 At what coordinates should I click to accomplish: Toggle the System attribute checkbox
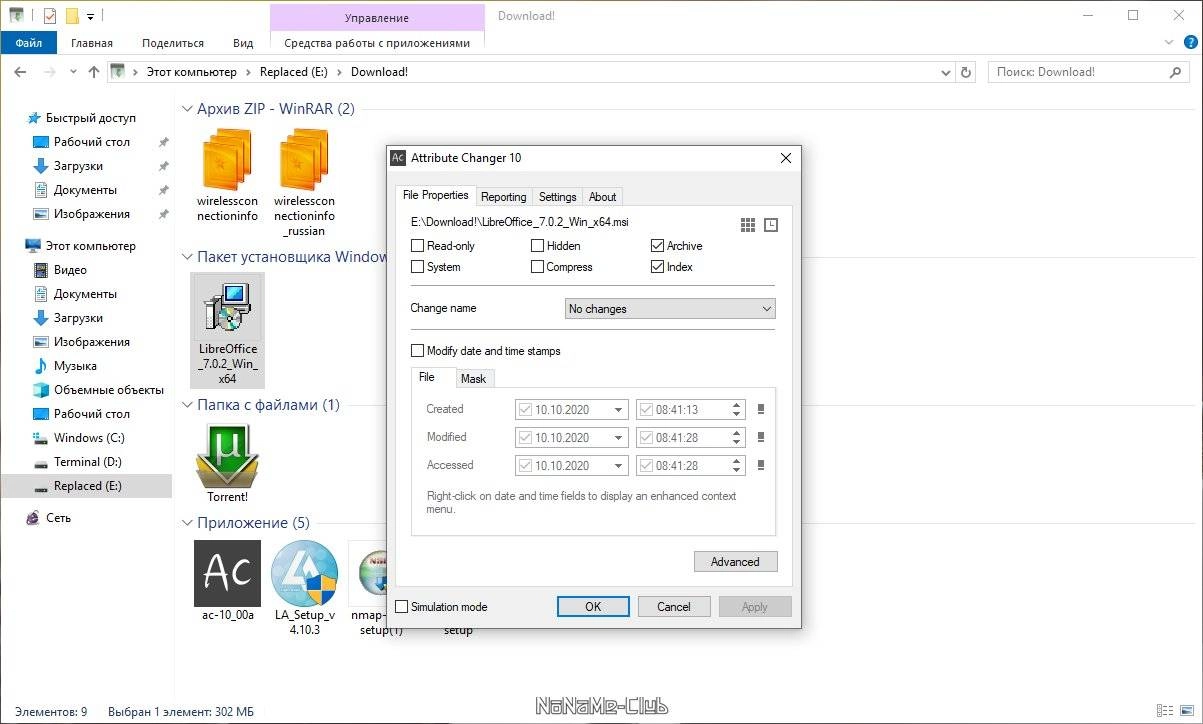click(418, 267)
